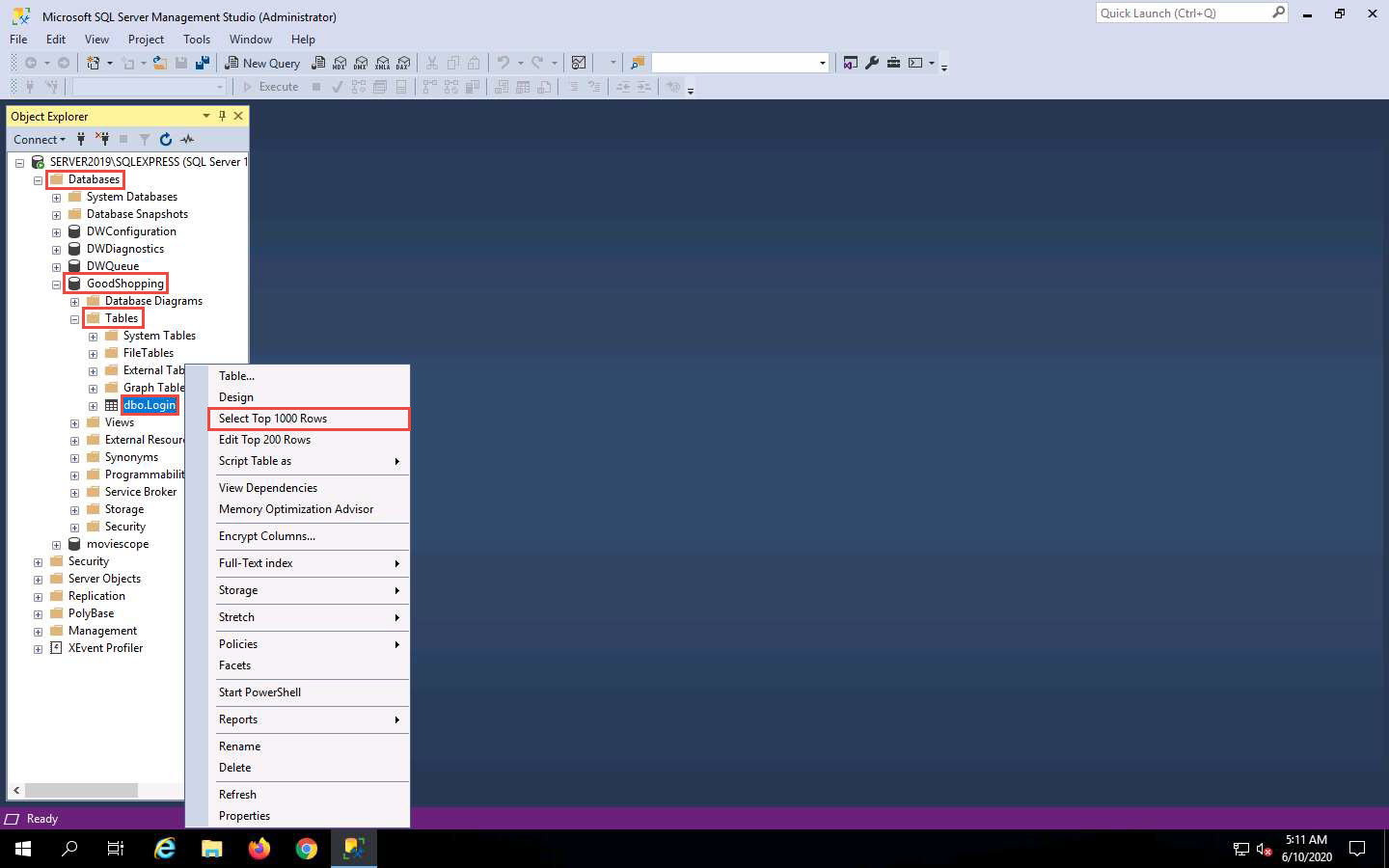This screenshot has height=868, width=1389.
Task: Click the DAX query icon
Action: tap(403, 63)
